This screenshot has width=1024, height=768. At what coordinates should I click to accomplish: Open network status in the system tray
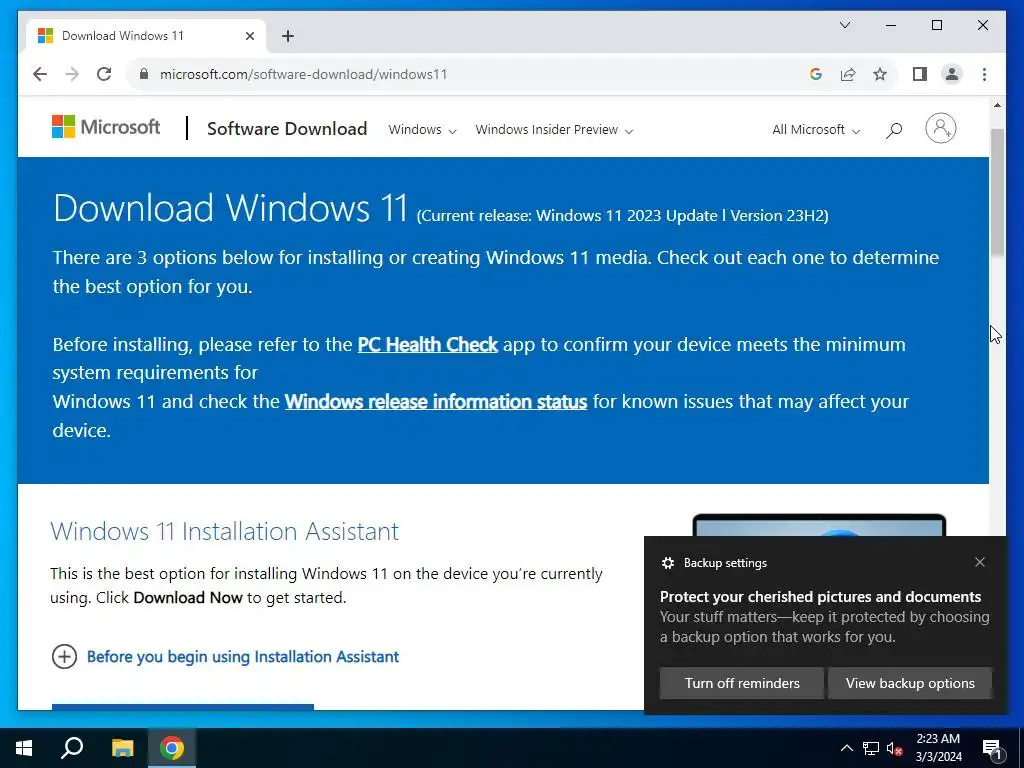coord(871,748)
